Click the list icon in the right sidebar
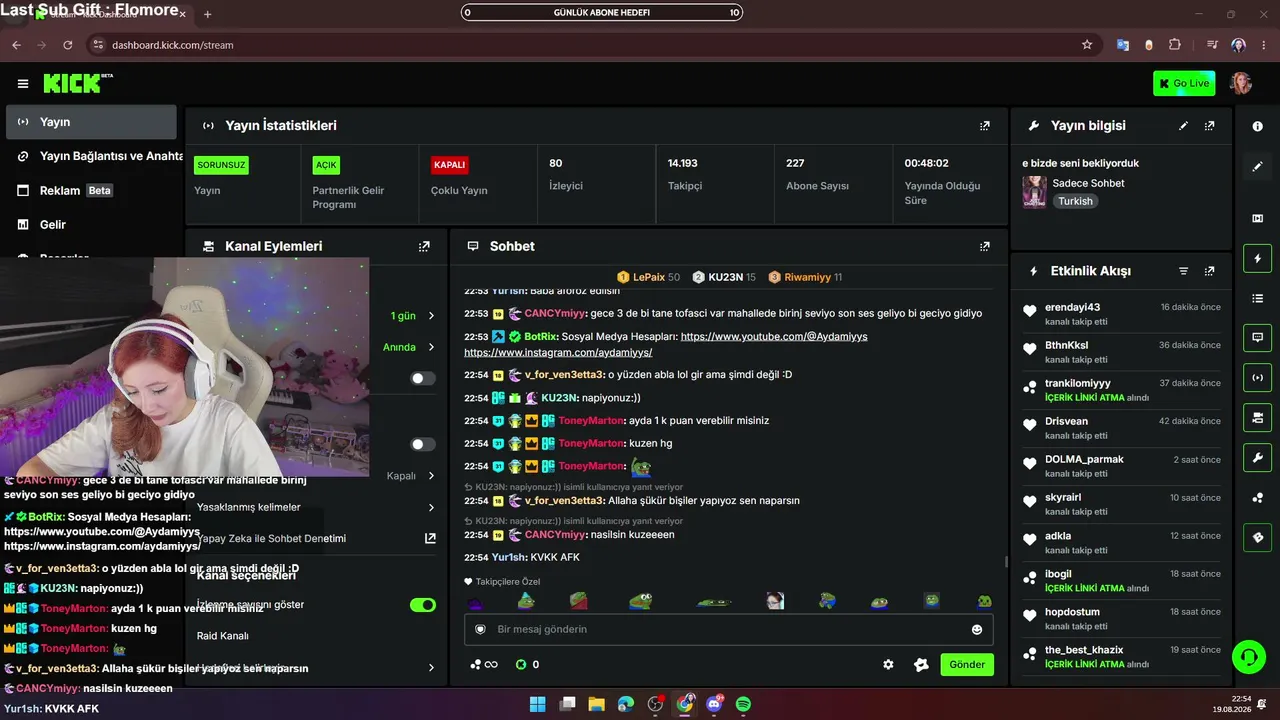 pos(1257,299)
